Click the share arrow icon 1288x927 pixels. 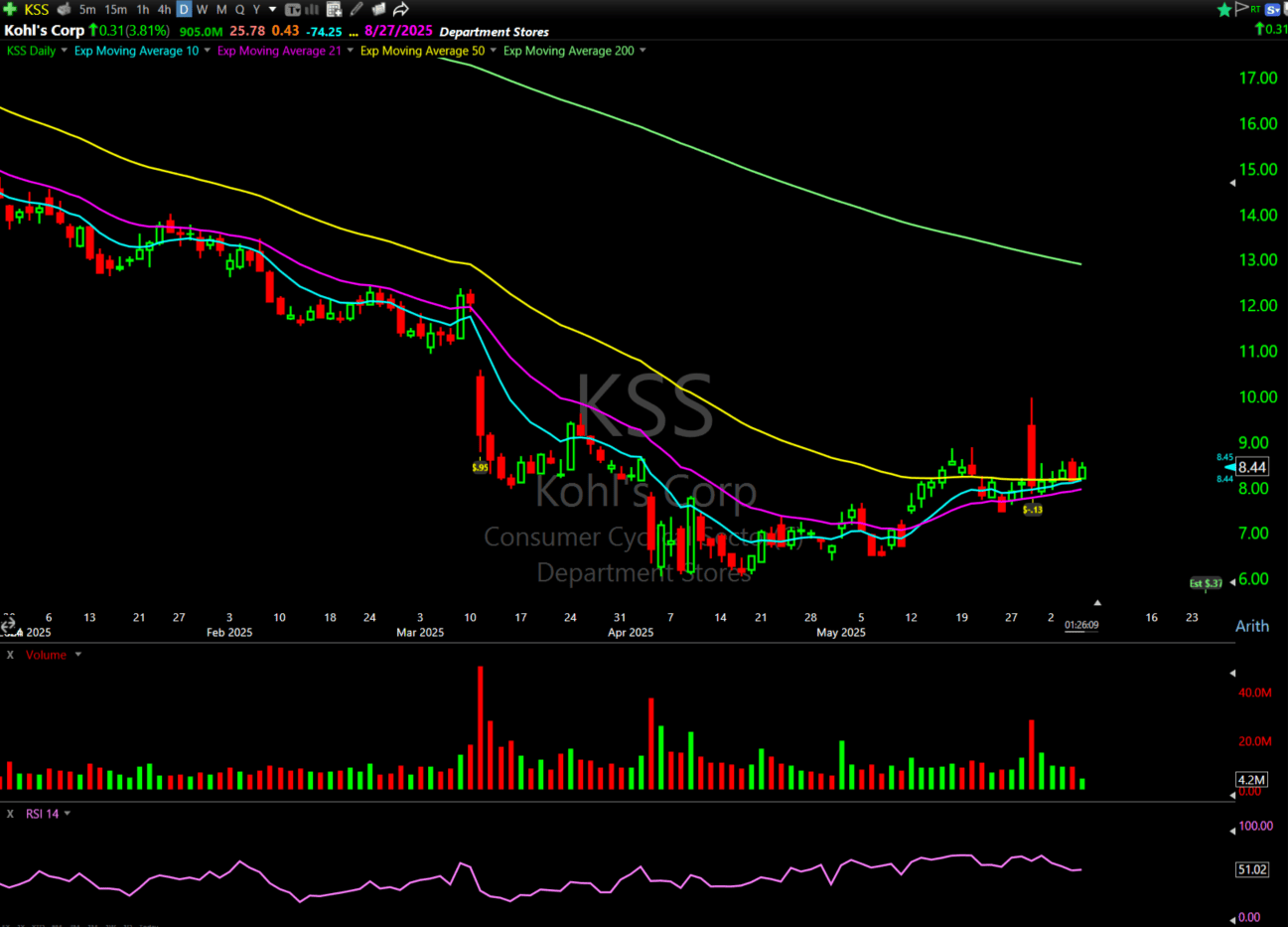point(401,9)
